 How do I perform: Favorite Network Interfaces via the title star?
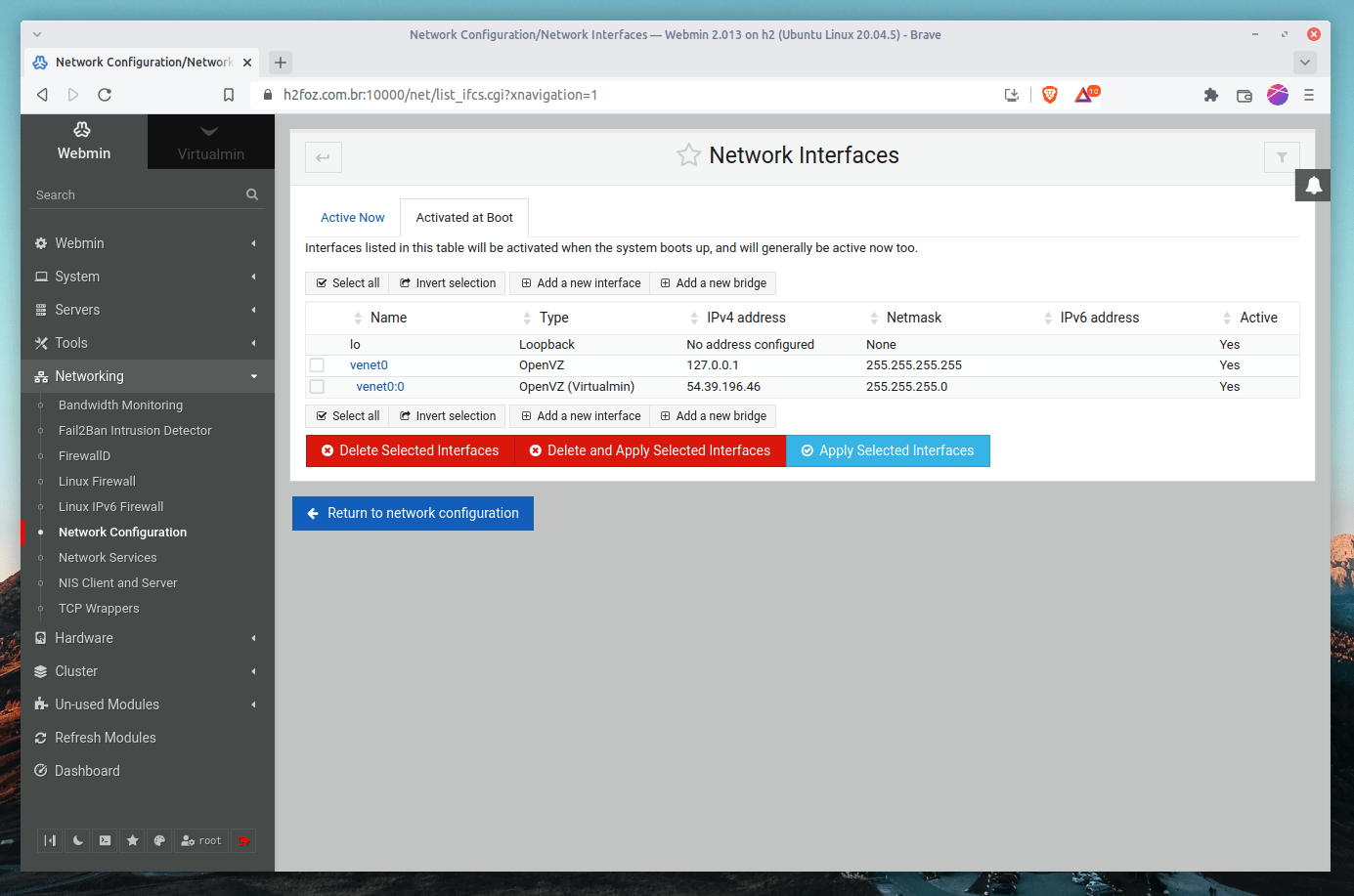point(688,154)
